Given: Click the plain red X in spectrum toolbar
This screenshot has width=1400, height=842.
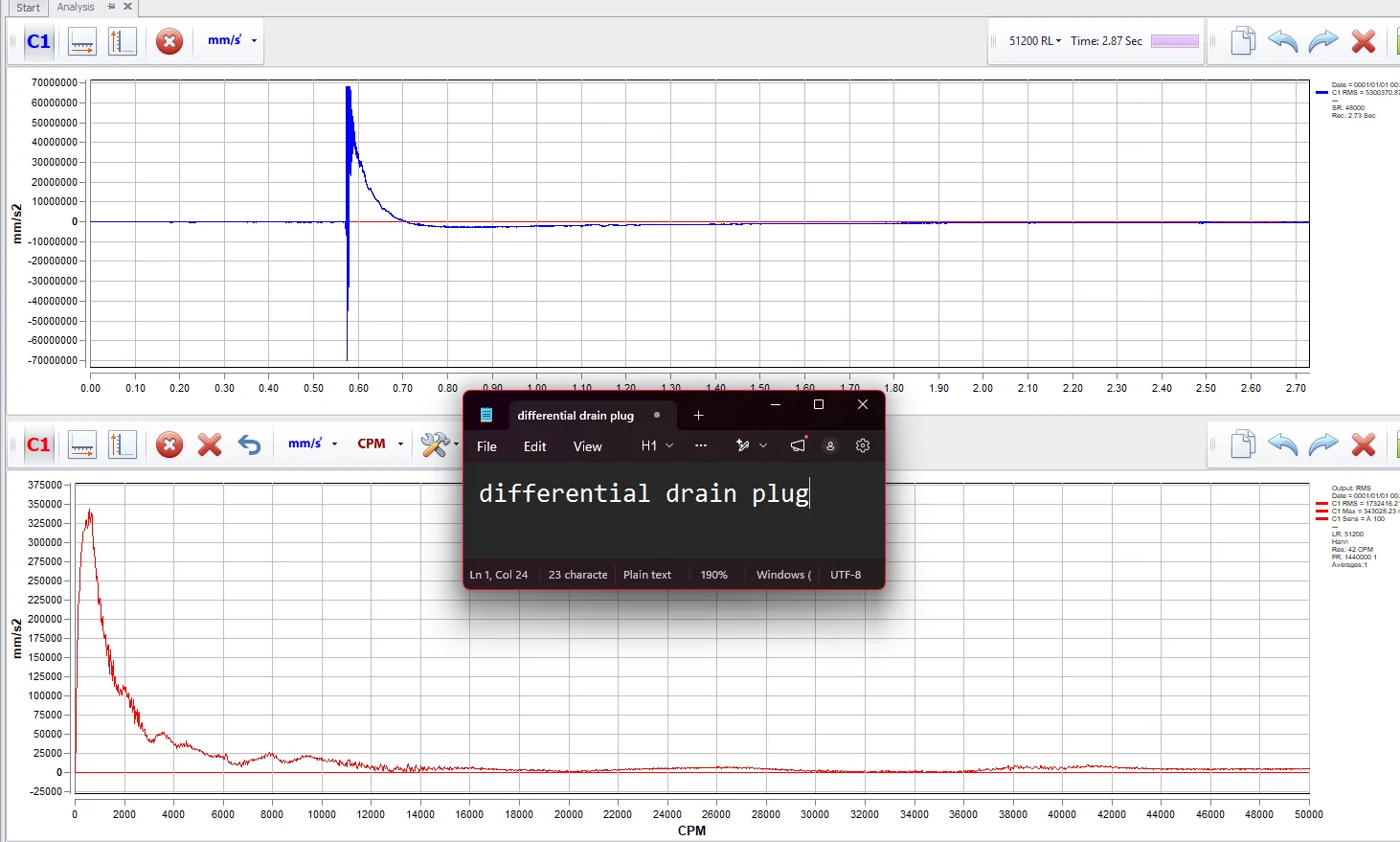Looking at the screenshot, I should tap(210, 444).
